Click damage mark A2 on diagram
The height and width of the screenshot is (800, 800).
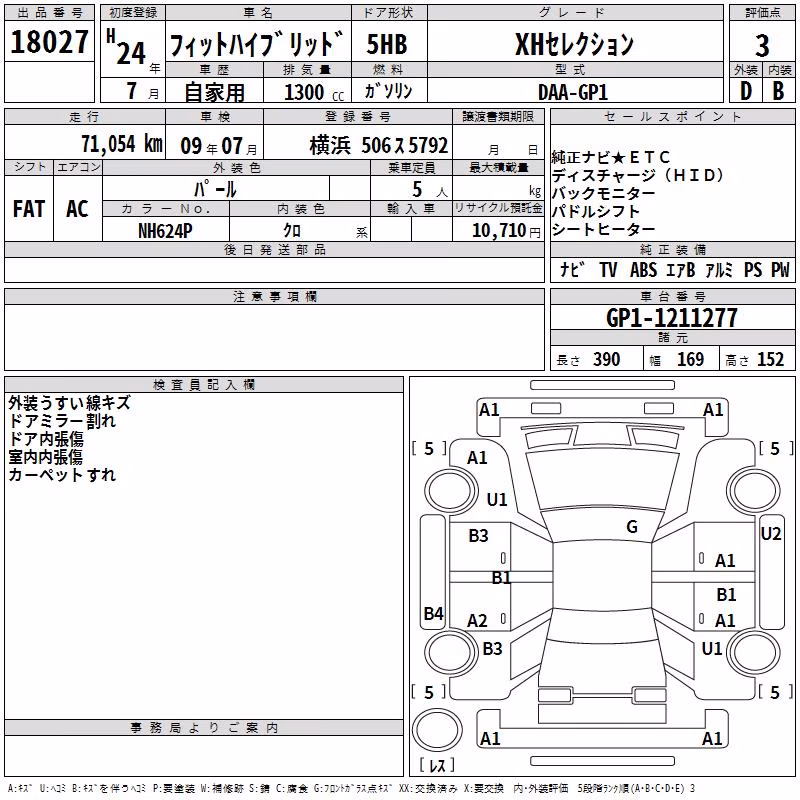pos(477,620)
